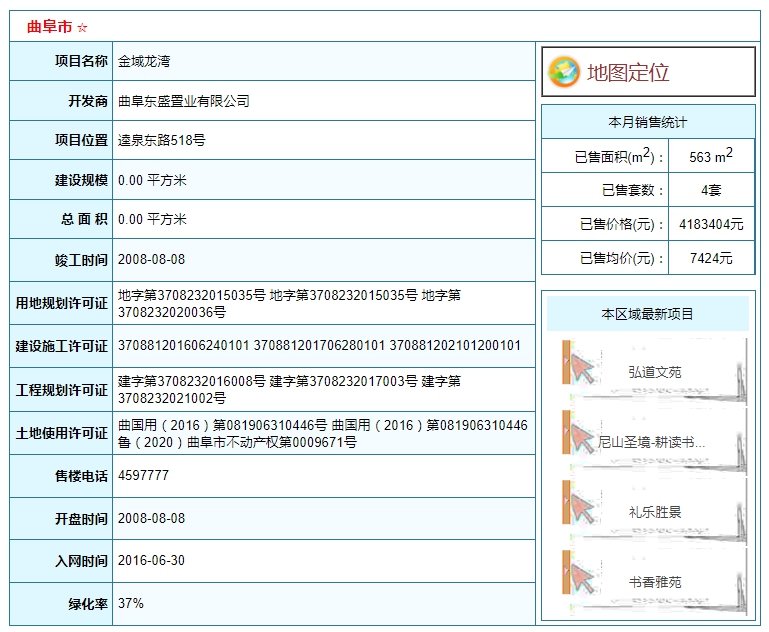
Task: Click the 本区域最新项目 header
Action: tap(647, 314)
